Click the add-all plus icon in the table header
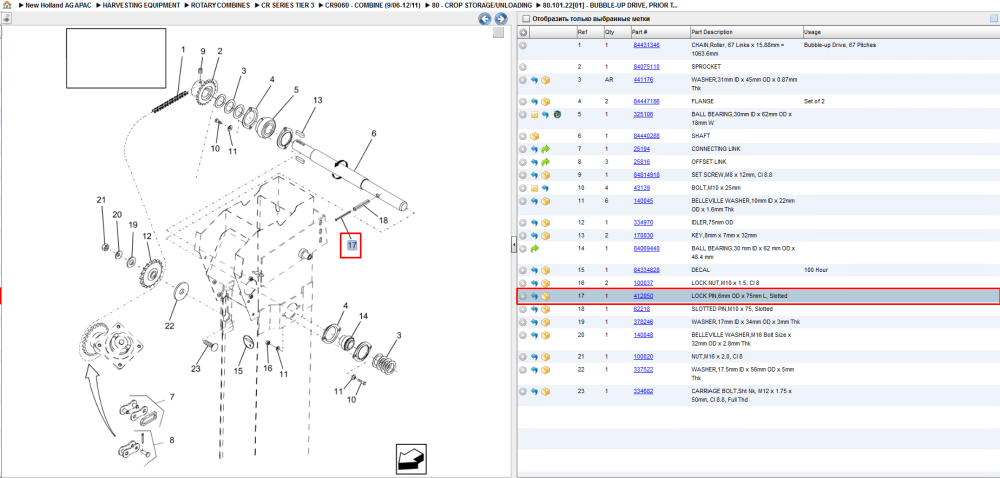 (x=523, y=32)
